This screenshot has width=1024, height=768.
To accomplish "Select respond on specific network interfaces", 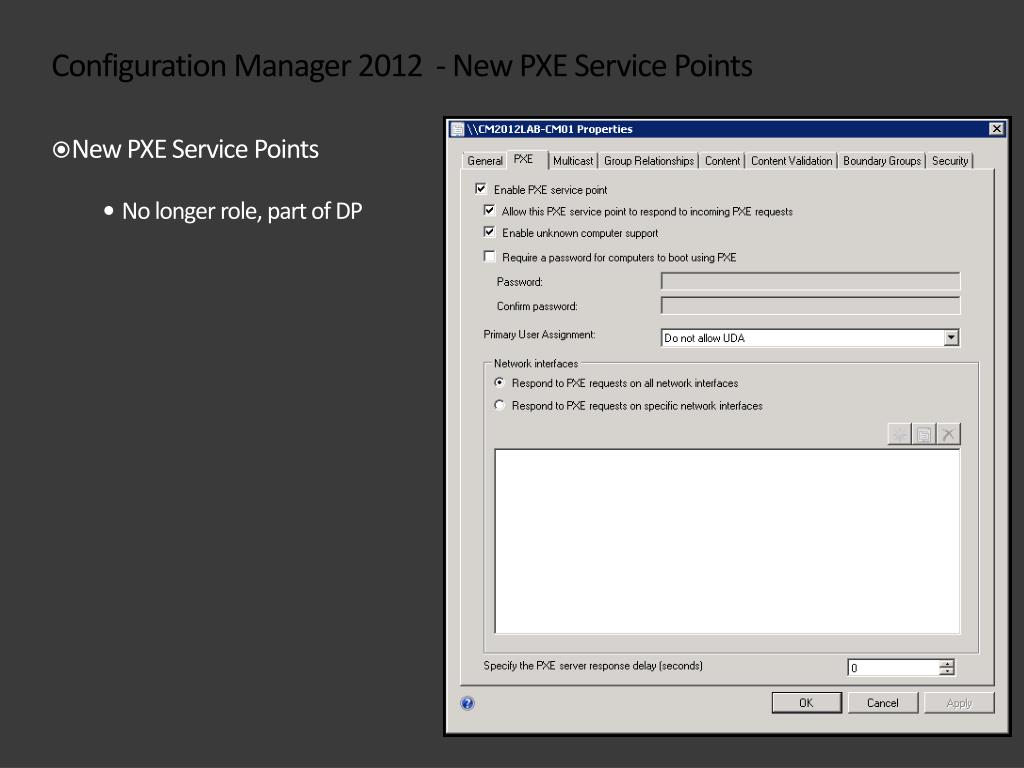I will tap(500, 405).
